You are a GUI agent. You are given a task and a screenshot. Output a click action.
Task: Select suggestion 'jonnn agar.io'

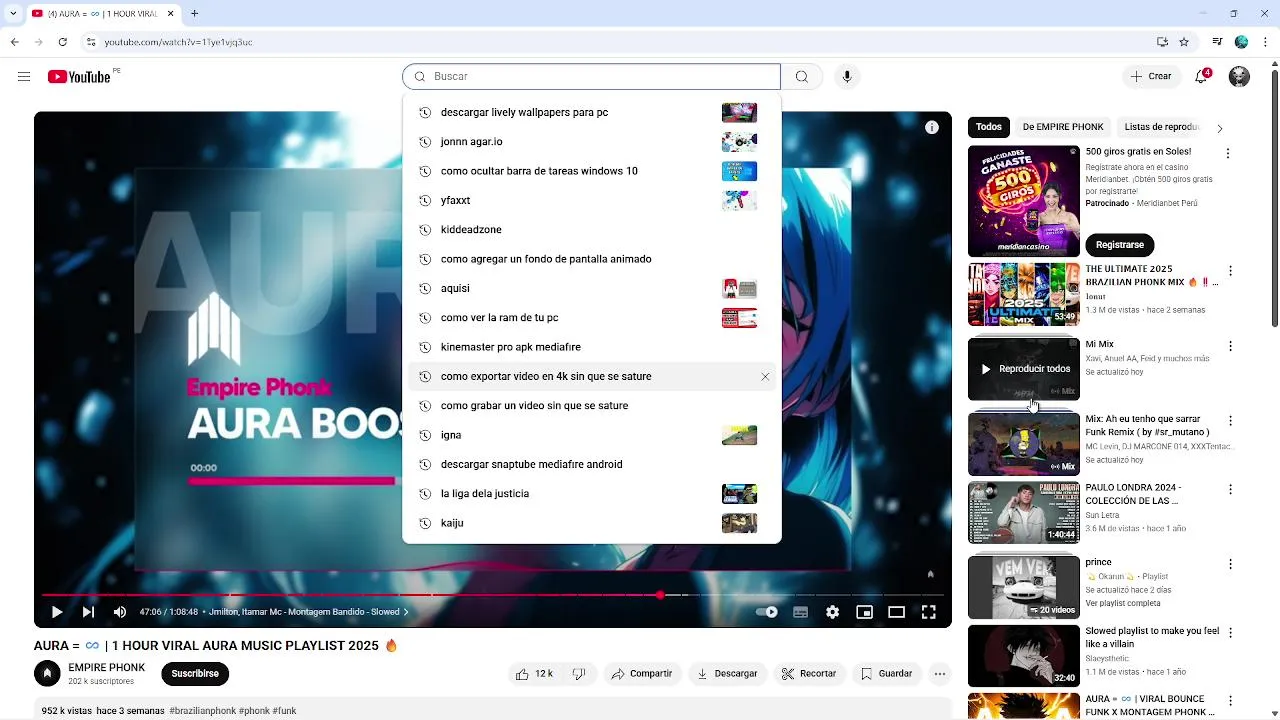[x=591, y=142]
